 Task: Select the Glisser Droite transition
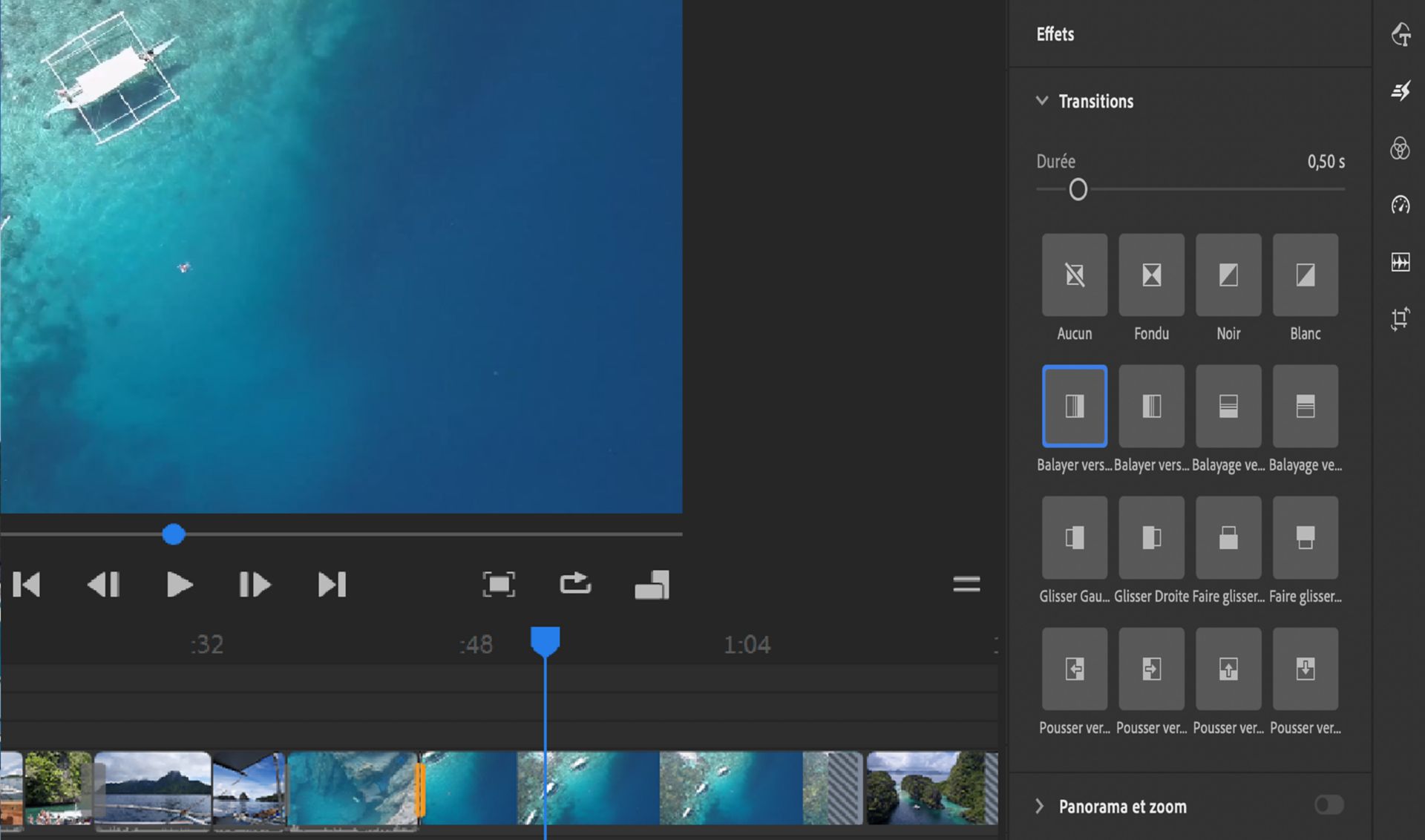[x=1151, y=538]
